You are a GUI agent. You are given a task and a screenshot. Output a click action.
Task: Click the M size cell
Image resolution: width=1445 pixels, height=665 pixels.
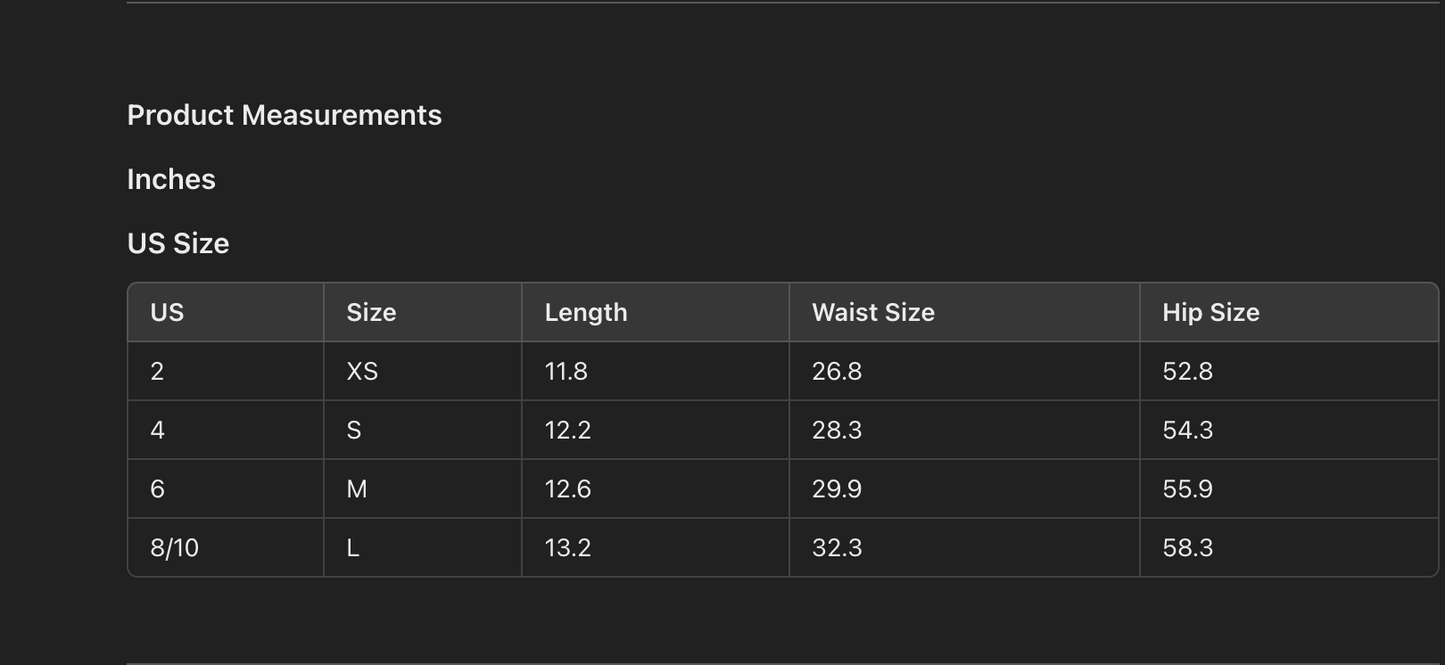click(x=357, y=489)
